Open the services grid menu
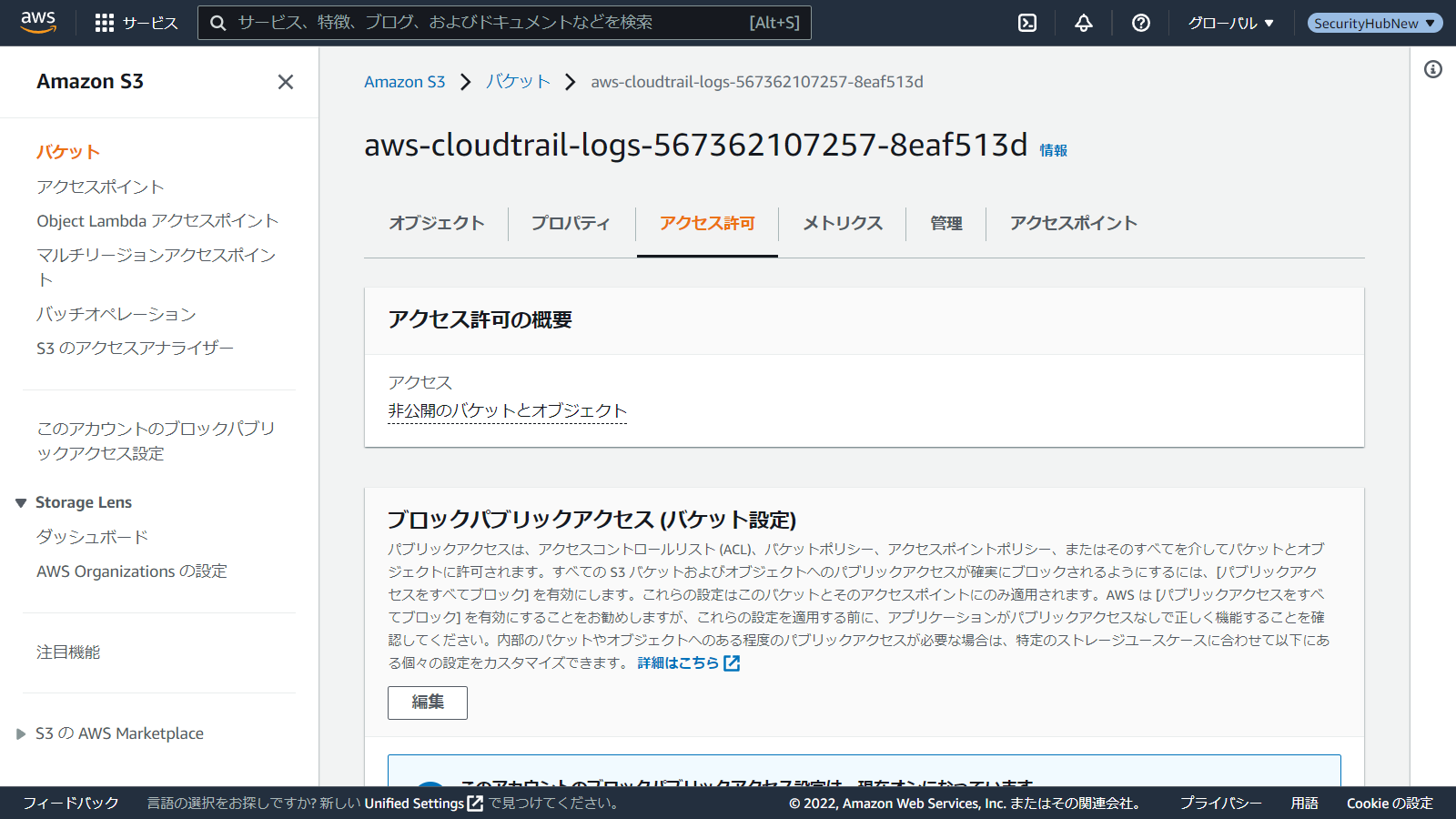1456x819 pixels. pyautogui.click(x=105, y=23)
